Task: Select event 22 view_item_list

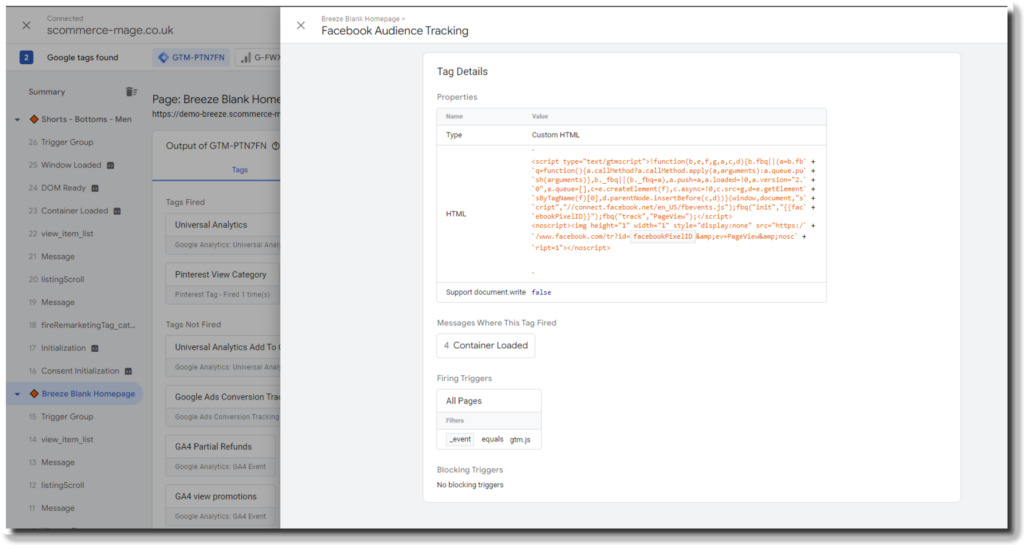Action: point(61,234)
